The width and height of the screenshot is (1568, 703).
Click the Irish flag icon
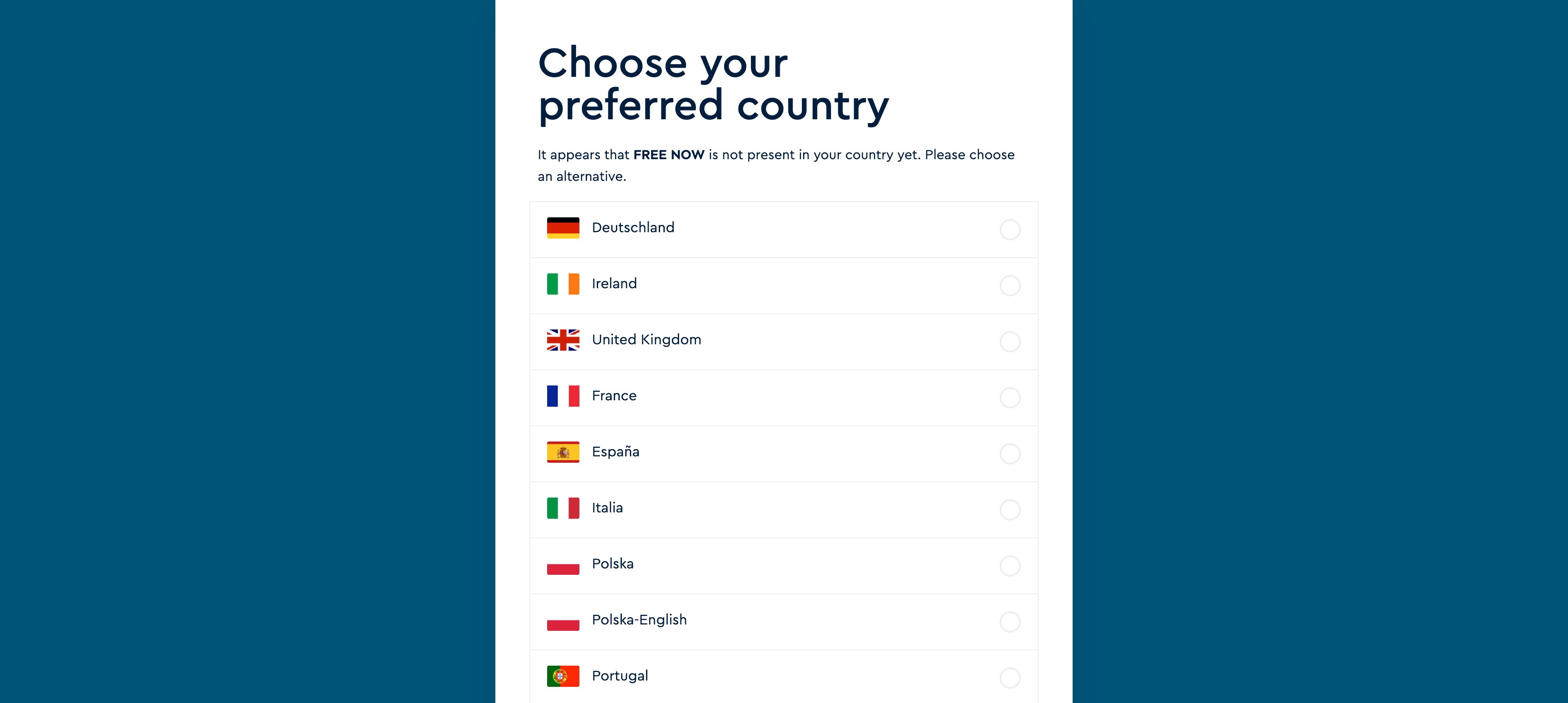coord(563,284)
